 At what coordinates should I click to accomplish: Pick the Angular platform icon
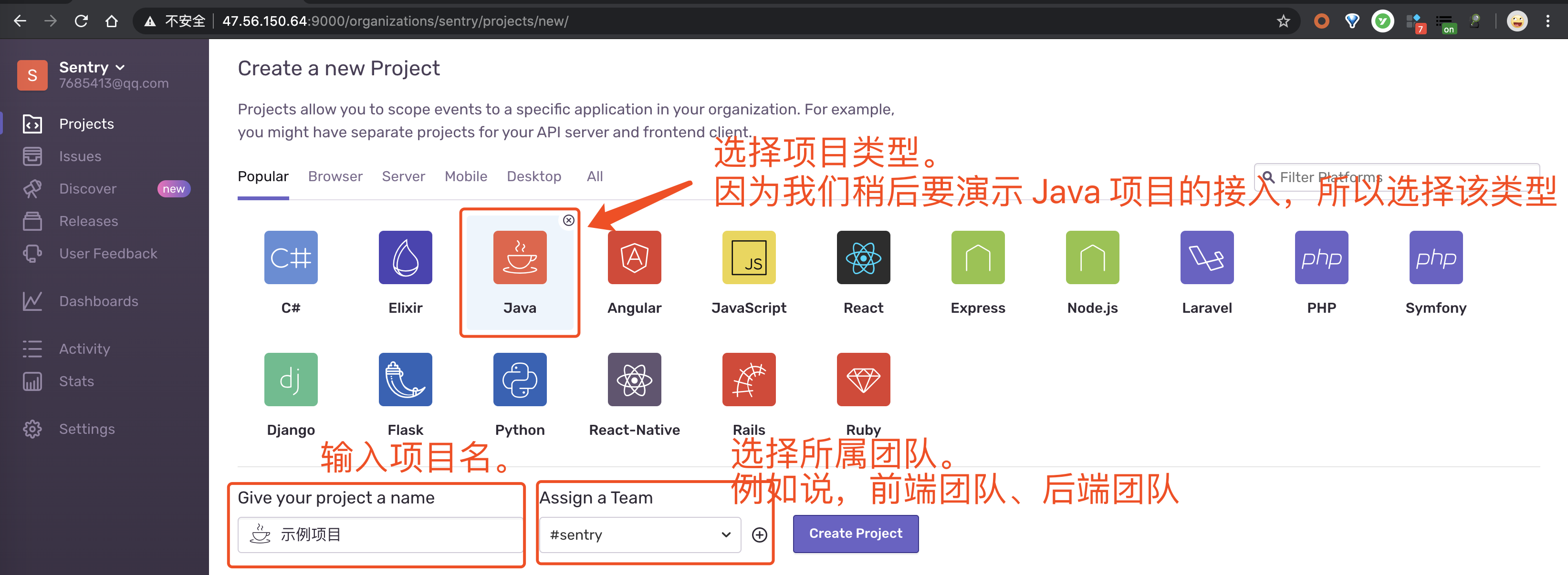pos(634,257)
